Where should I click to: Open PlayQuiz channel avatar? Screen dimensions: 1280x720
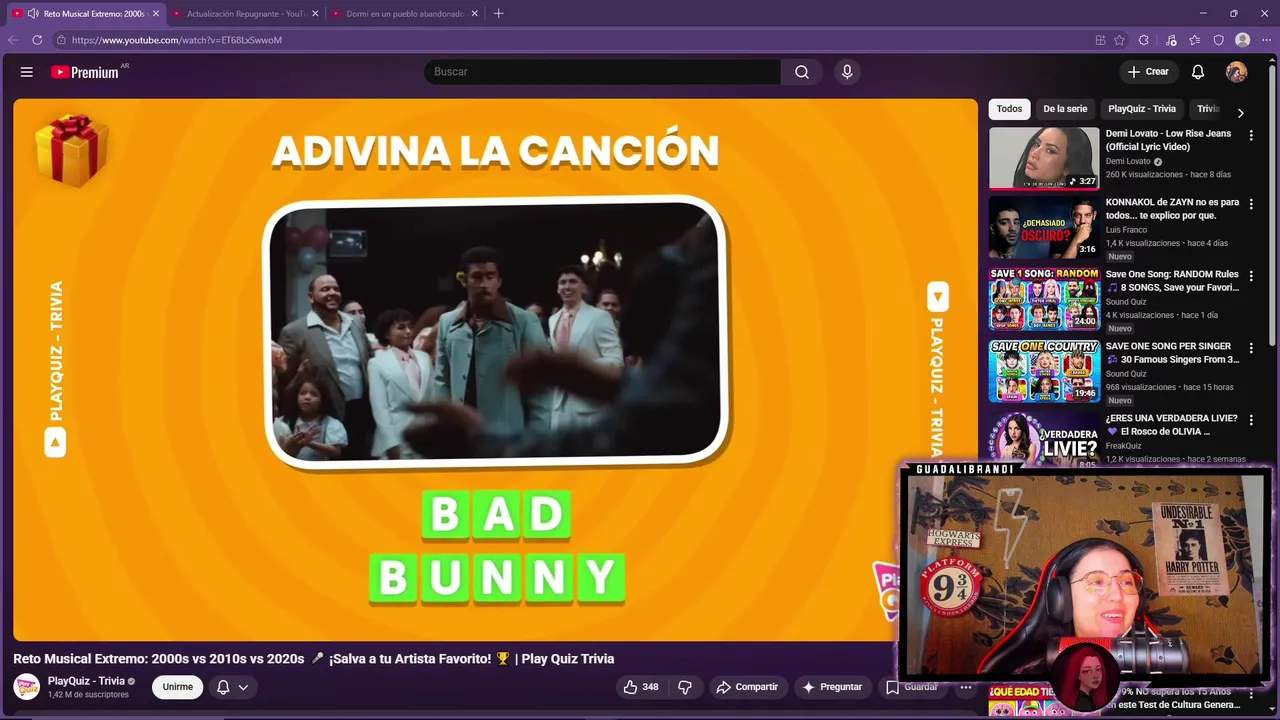[27, 687]
